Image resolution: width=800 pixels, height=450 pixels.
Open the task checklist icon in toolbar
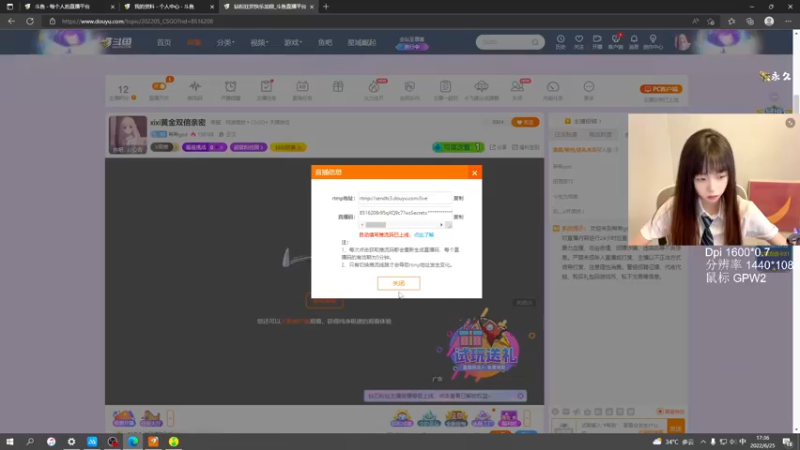point(266,87)
